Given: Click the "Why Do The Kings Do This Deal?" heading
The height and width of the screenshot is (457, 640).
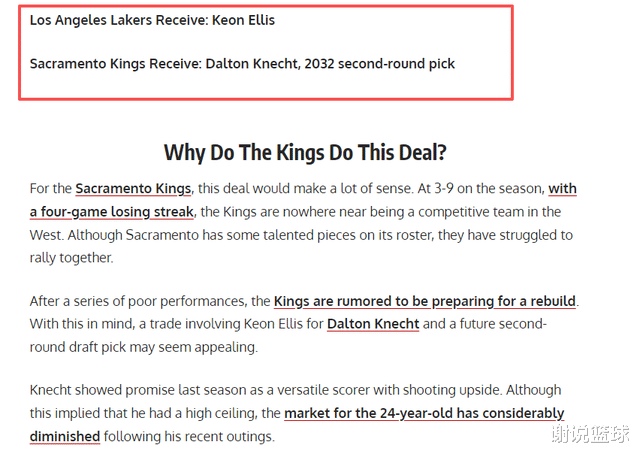Looking at the screenshot, I should 305,152.
